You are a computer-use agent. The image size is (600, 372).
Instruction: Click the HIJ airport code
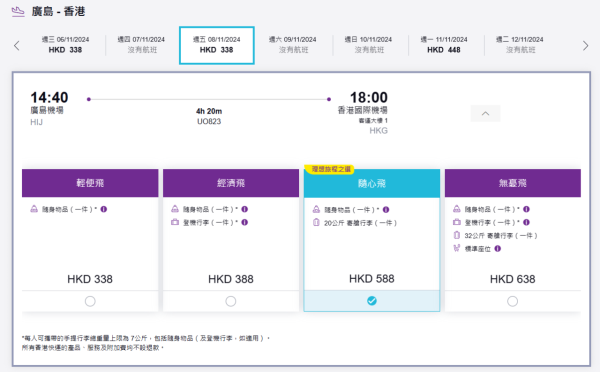click(x=36, y=122)
